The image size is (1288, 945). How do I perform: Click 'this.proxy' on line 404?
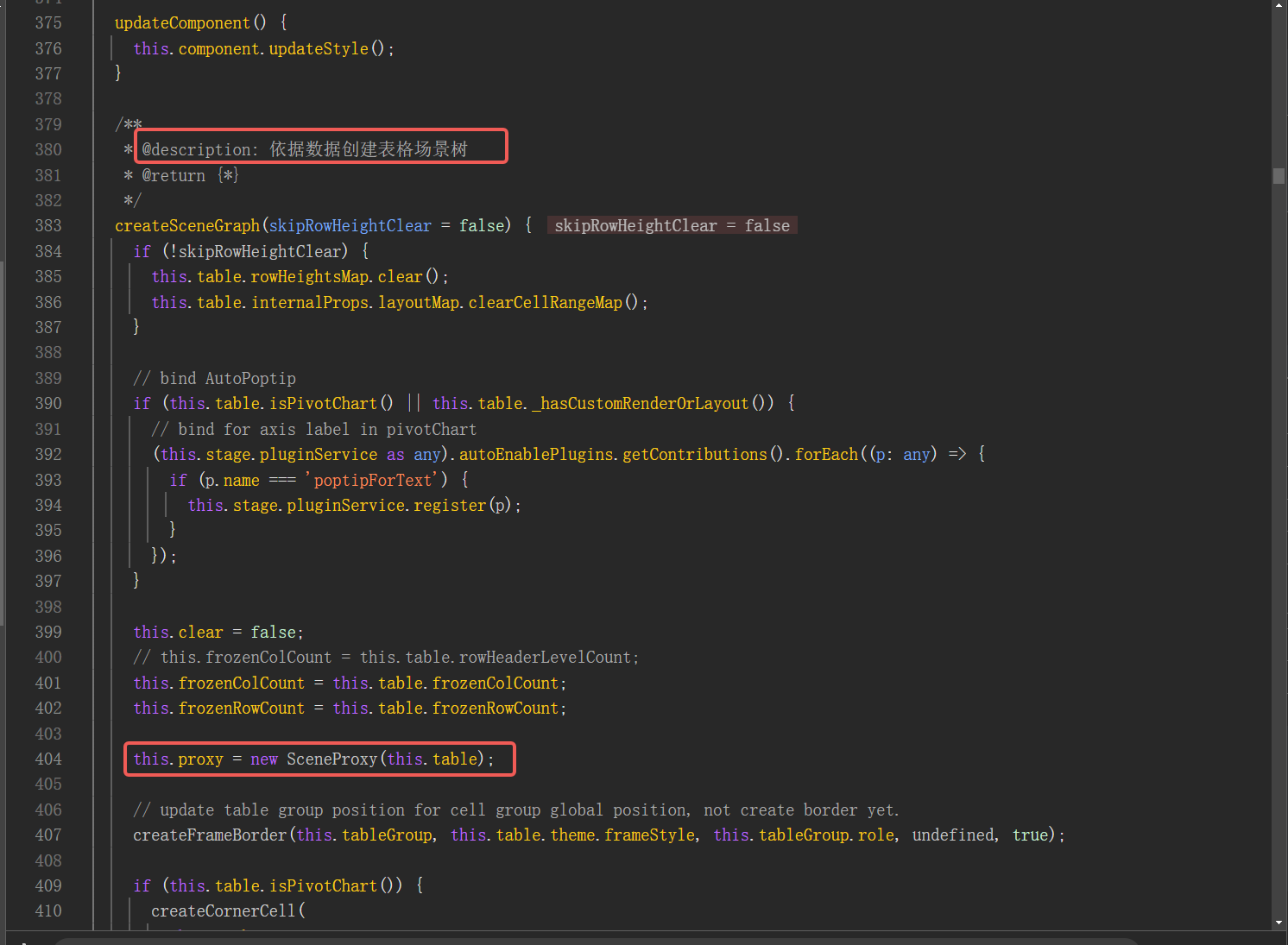click(x=178, y=759)
